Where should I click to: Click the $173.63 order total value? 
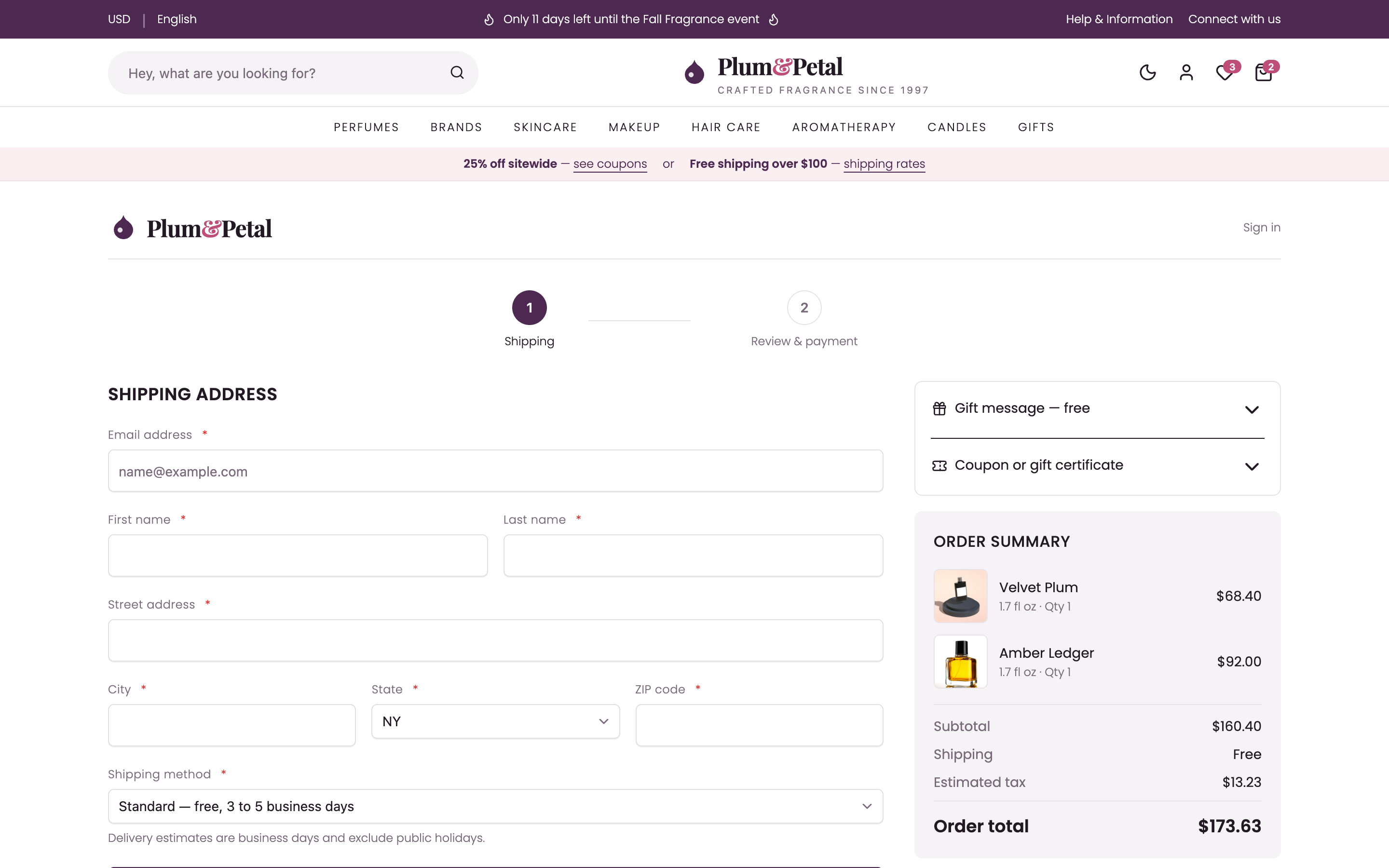point(1229,826)
